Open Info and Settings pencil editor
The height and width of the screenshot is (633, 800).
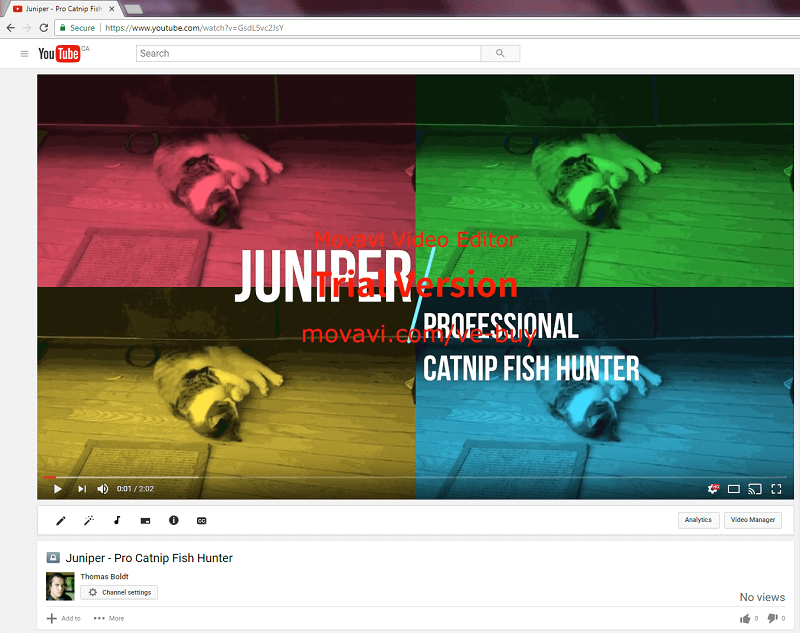pos(61,520)
